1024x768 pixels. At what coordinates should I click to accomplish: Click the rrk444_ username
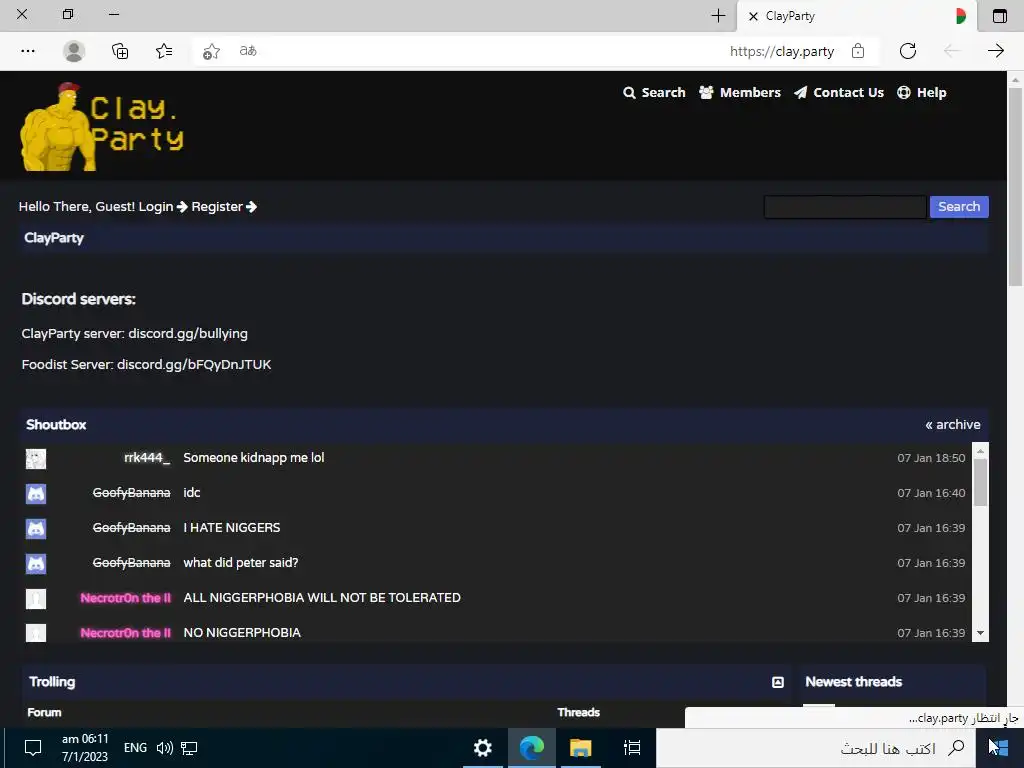pos(147,458)
